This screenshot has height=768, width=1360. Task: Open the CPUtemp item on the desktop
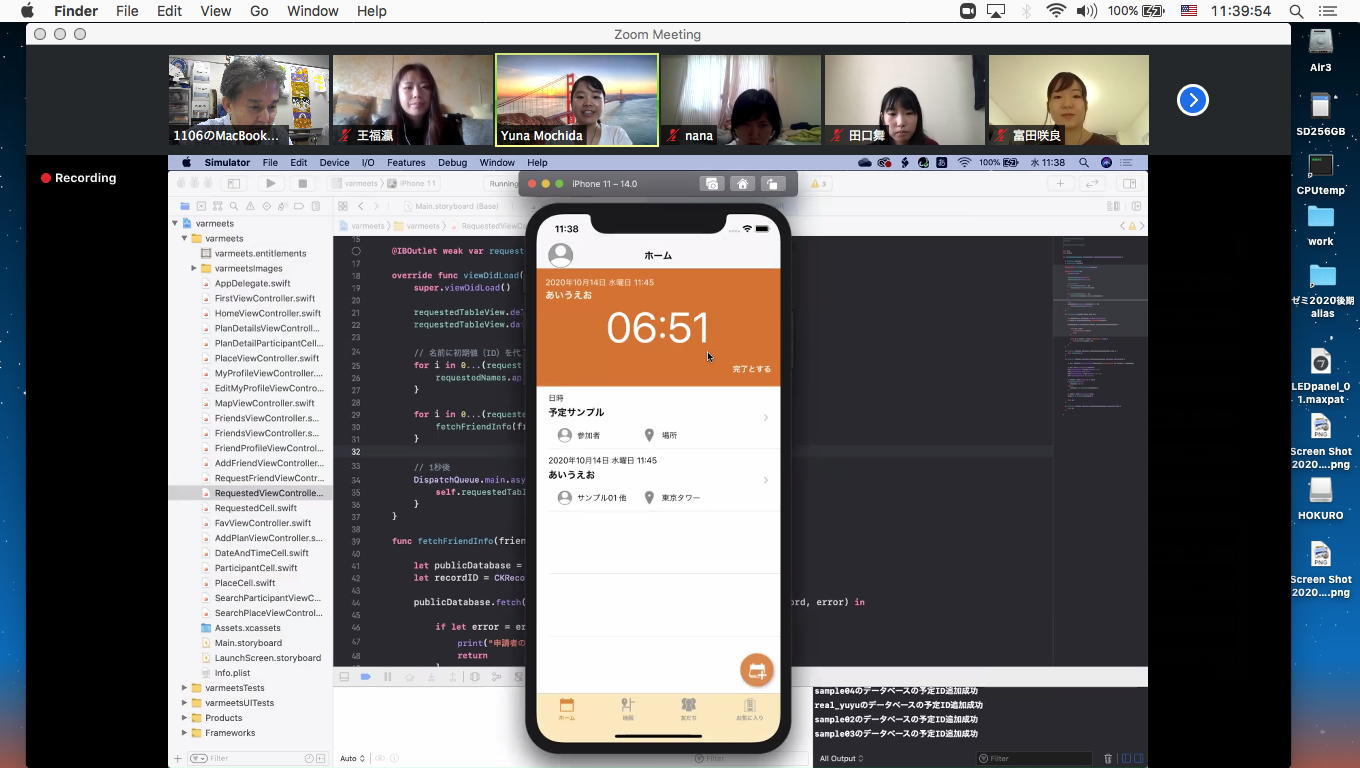point(1321,173)
